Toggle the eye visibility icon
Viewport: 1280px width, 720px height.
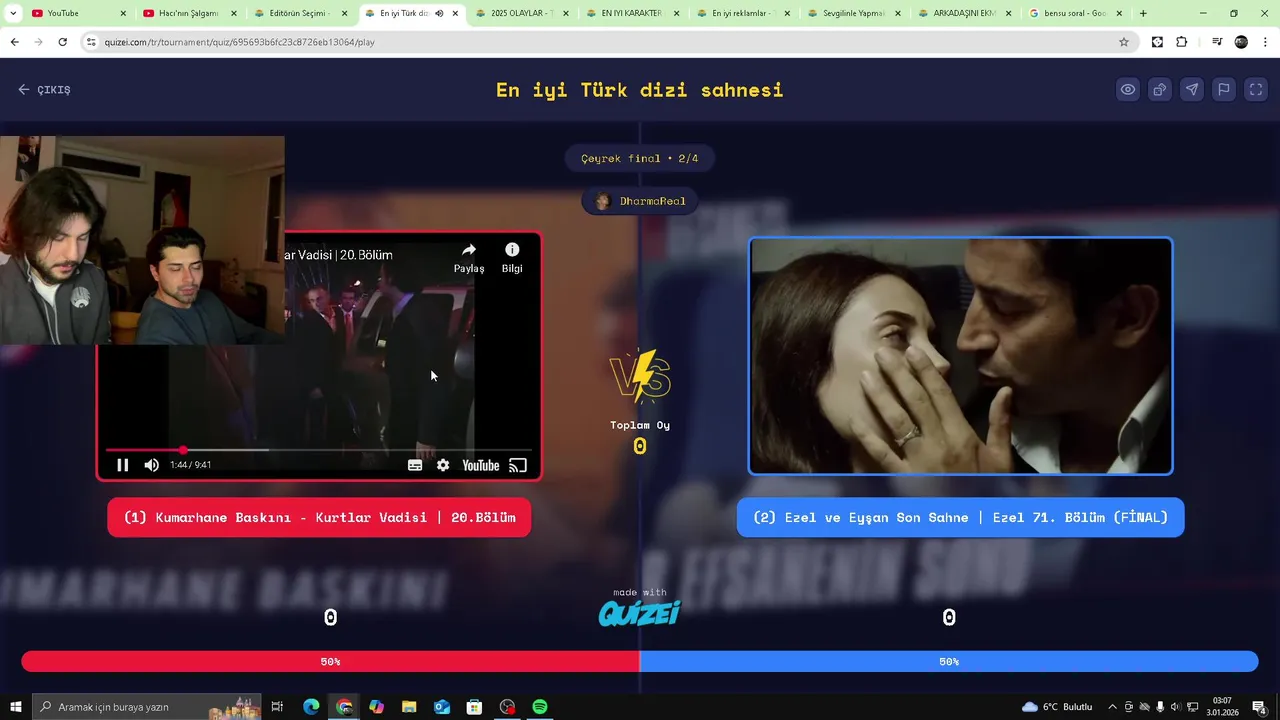click(x=1128, y=90)
